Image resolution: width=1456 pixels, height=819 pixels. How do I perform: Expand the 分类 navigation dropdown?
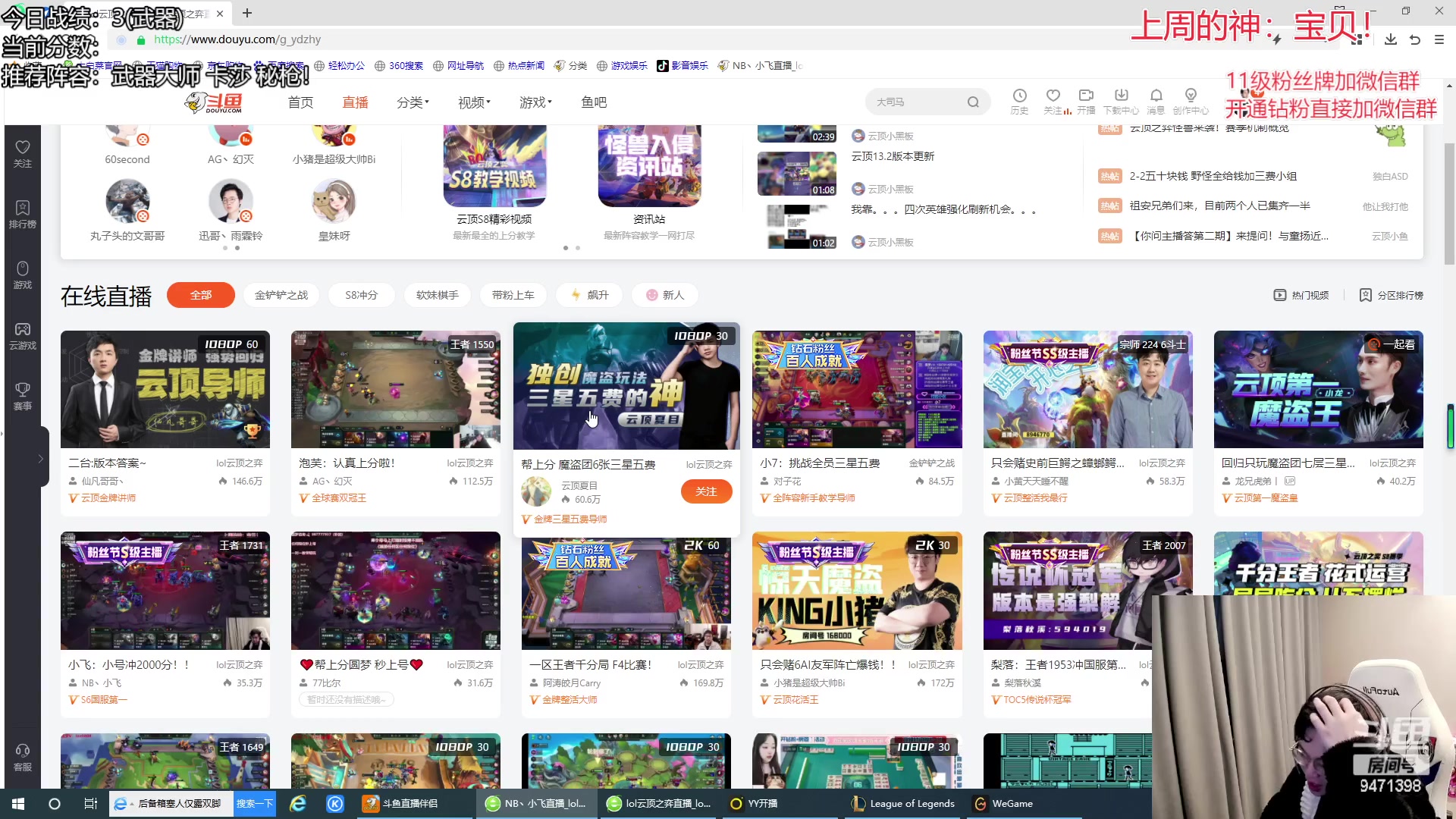[x=413, y=102]
